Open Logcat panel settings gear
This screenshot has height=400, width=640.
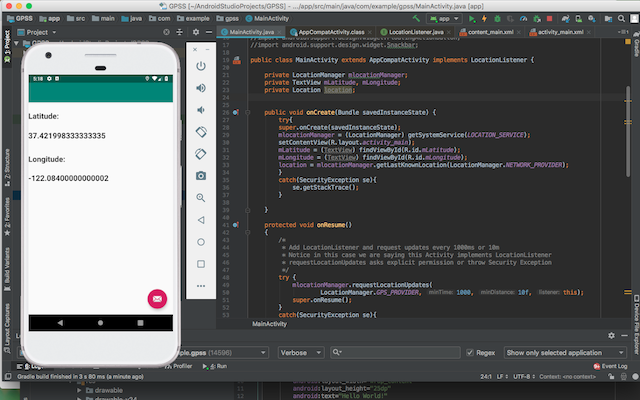coord(611,335)
